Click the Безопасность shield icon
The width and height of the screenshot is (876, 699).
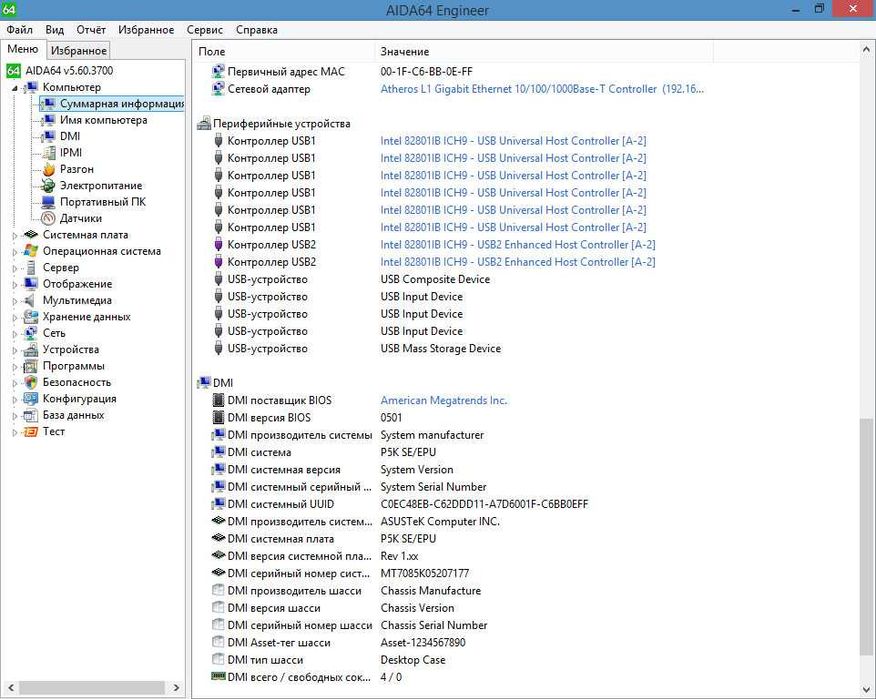(31, 382)
